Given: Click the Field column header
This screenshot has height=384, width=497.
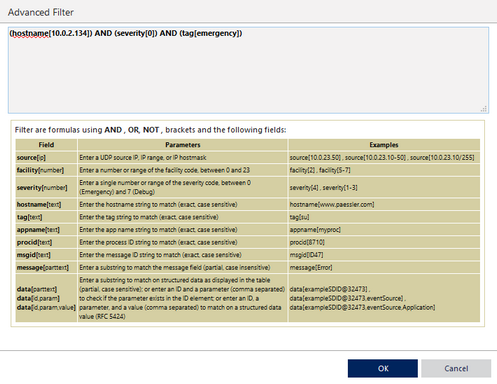Looking at the screenshot, I should point(46,145).
